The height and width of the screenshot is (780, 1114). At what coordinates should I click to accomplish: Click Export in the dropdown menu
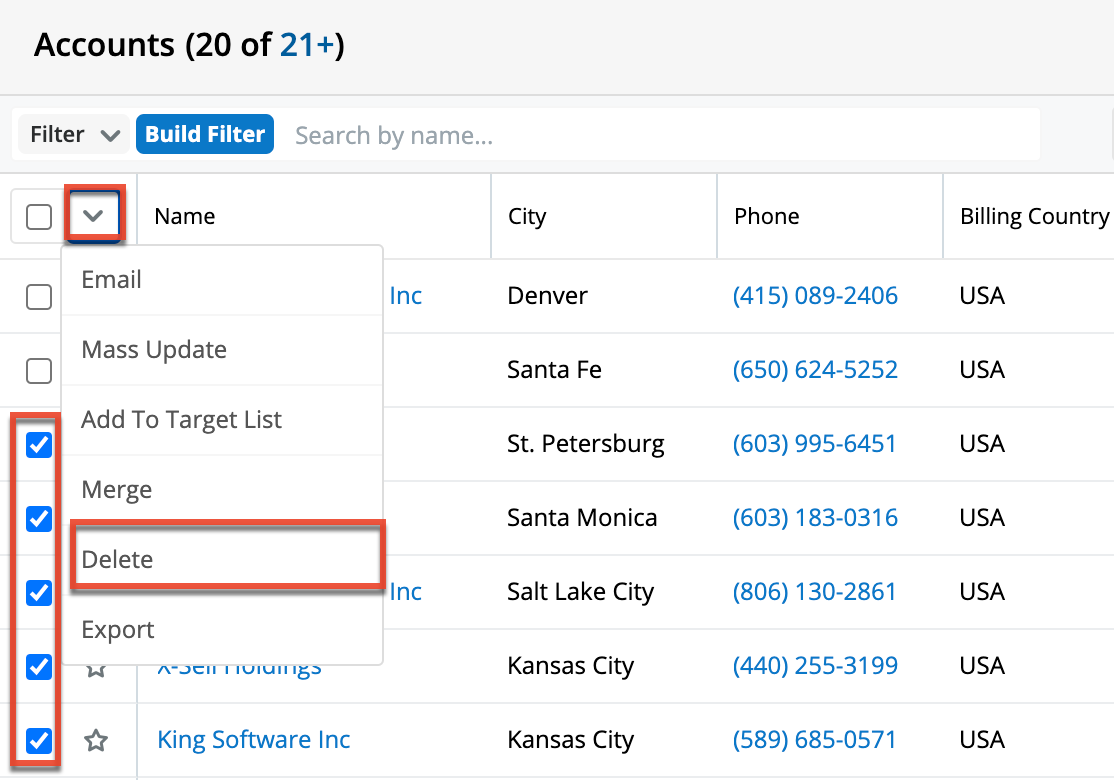(118, 630)
